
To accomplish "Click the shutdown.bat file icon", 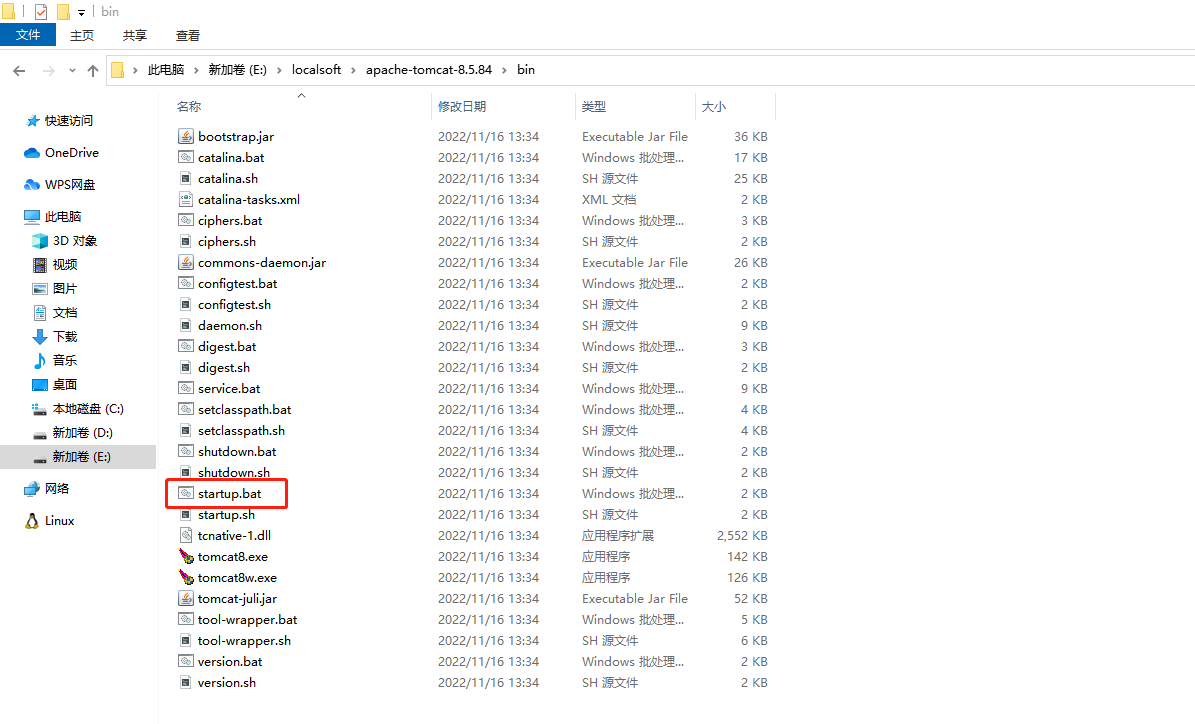I will click(x=185, y=451).
